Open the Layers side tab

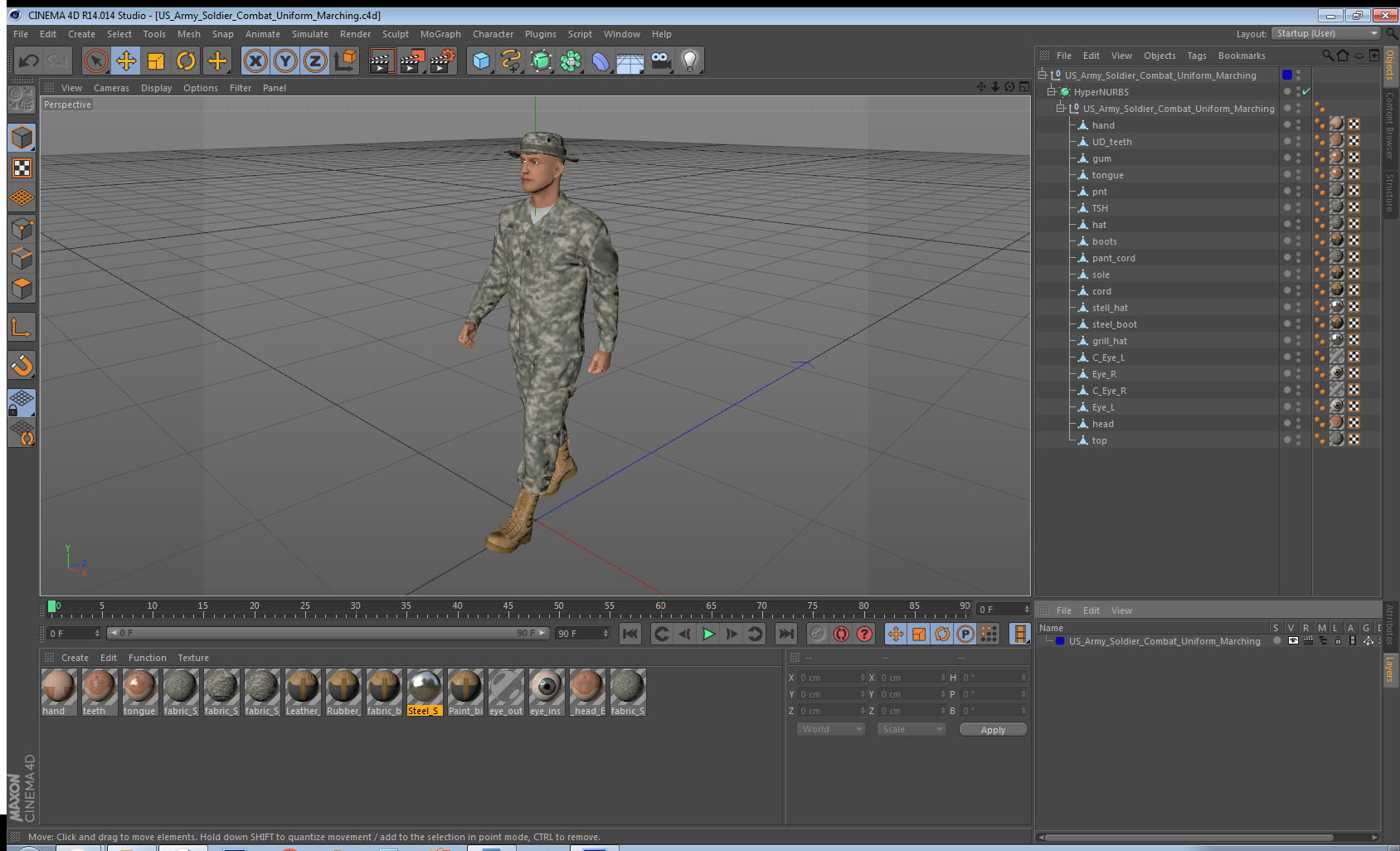pyautogui.click(x=1390, y=670)
